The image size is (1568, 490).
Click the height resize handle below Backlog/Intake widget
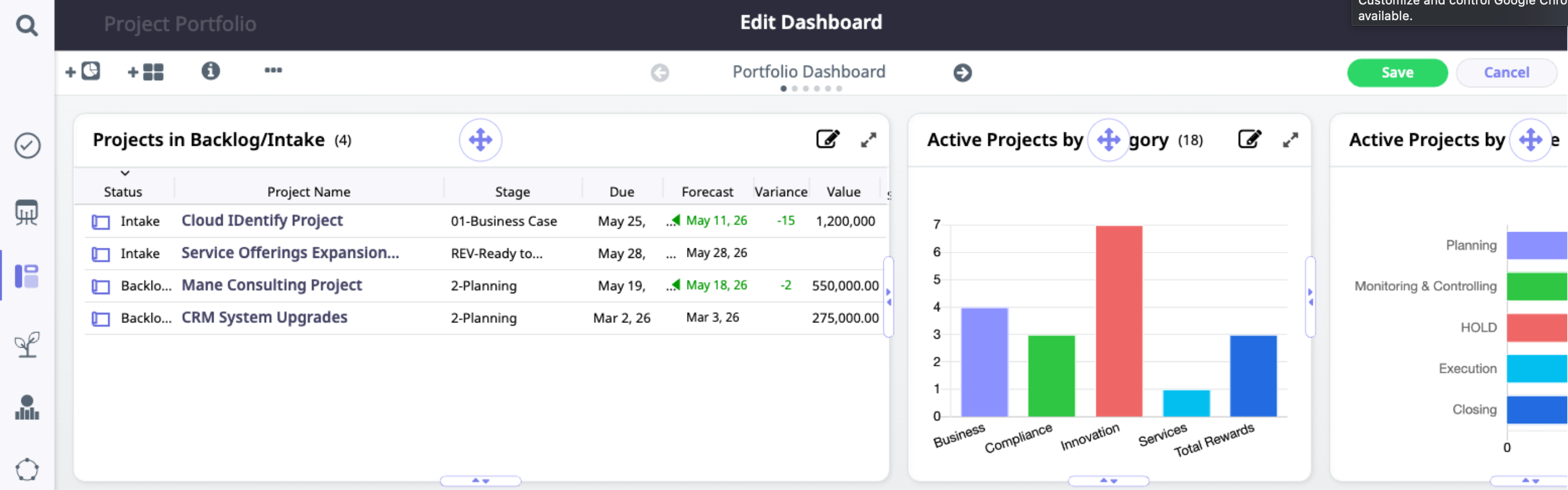(480, 481)
